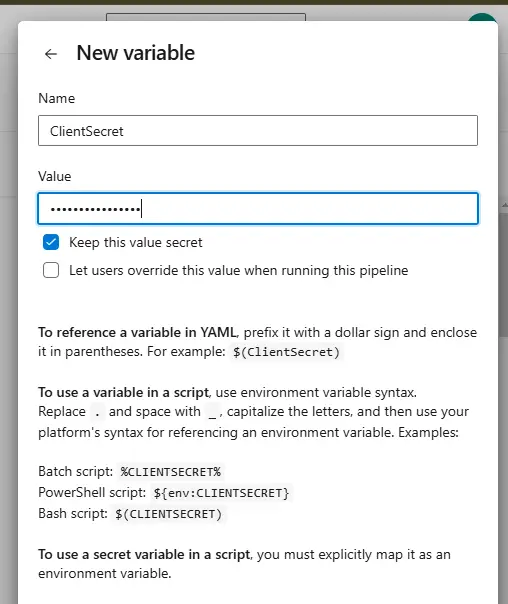Go back using the left arrow icon
508x604 pixels.
click(51, 54)
